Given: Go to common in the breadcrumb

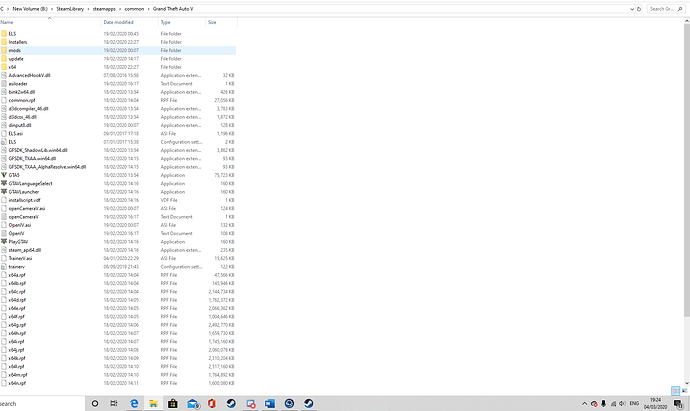Looking at the screenshot, I should (x=134, y=9).
